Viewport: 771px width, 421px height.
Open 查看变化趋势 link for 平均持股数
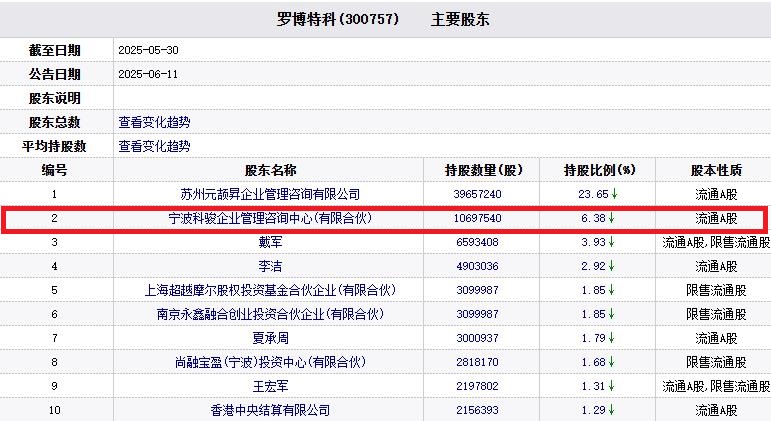(154, 146)
